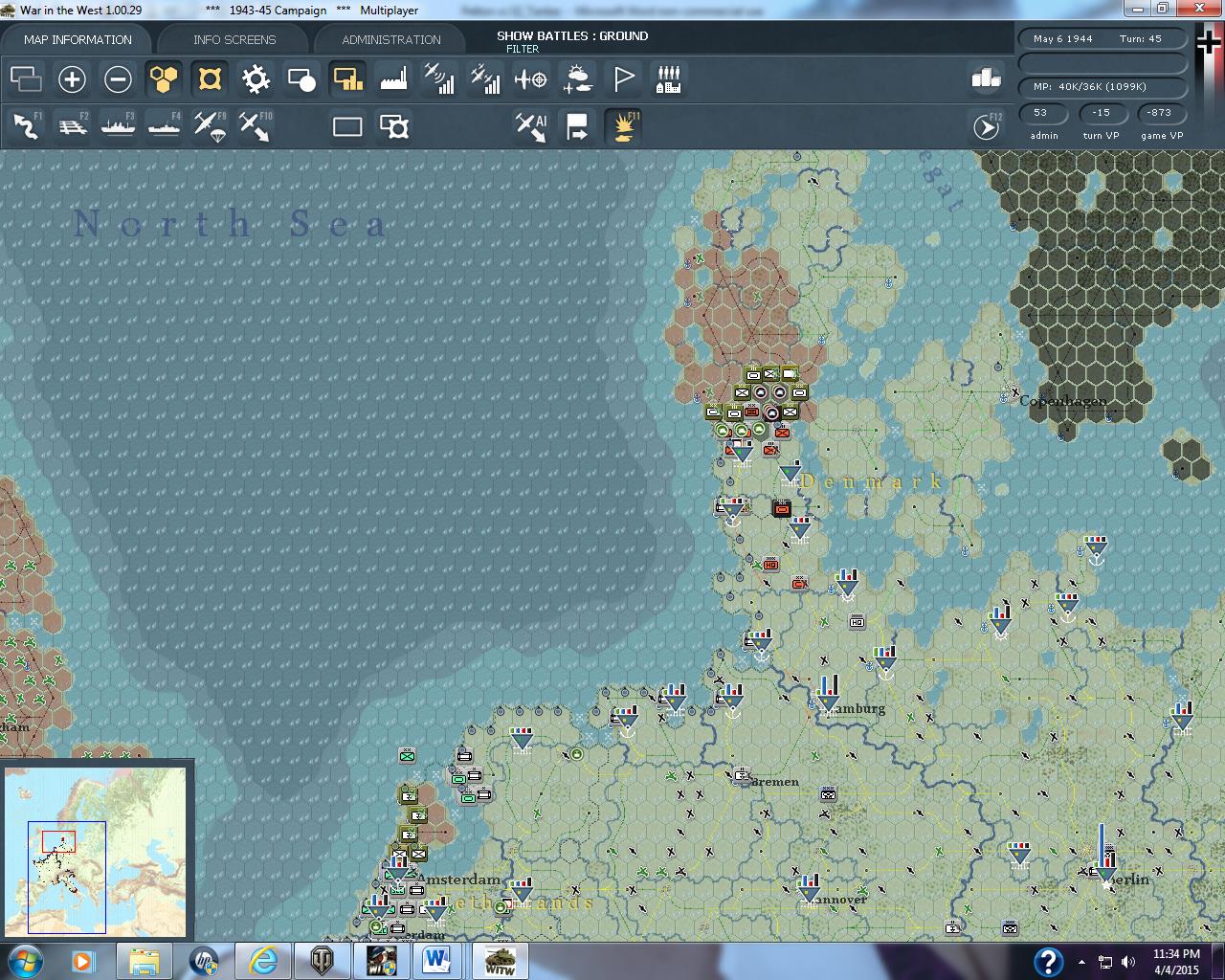Image resolution: width=1225 pixels, height=980 pixels.
Task: Click the flag with arrow icon
Action: pyautogui.click(x=577, y=126)
